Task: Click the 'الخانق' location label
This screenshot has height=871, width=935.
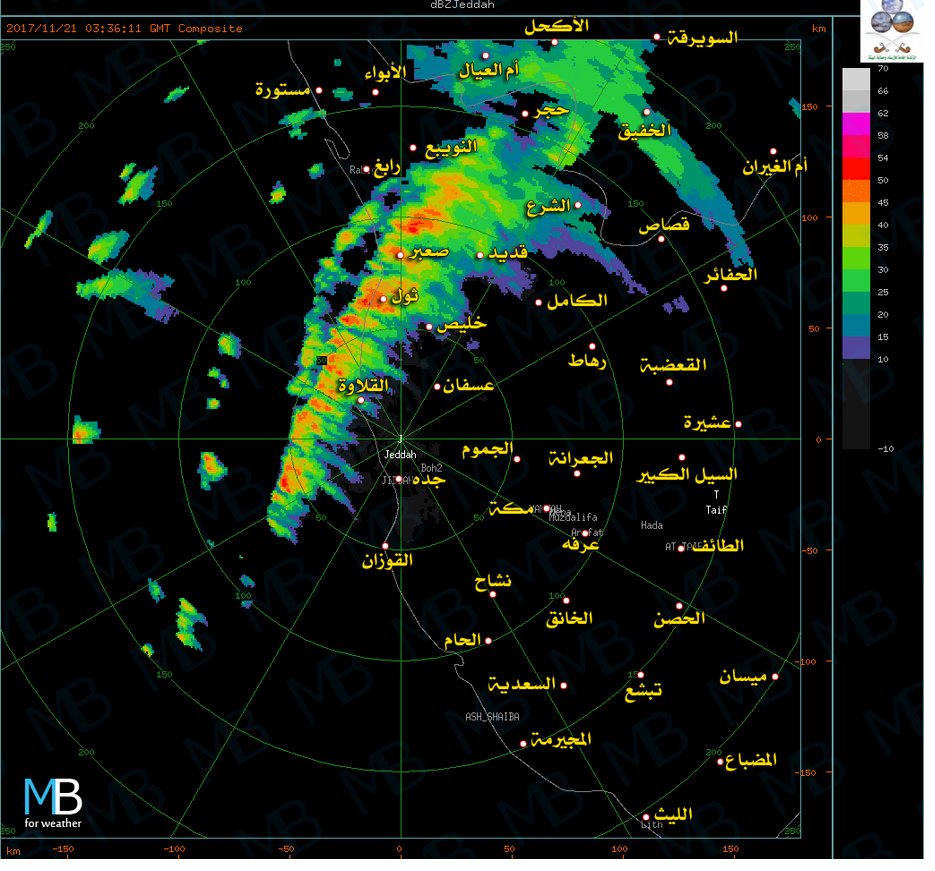Action: click(569, 618)
